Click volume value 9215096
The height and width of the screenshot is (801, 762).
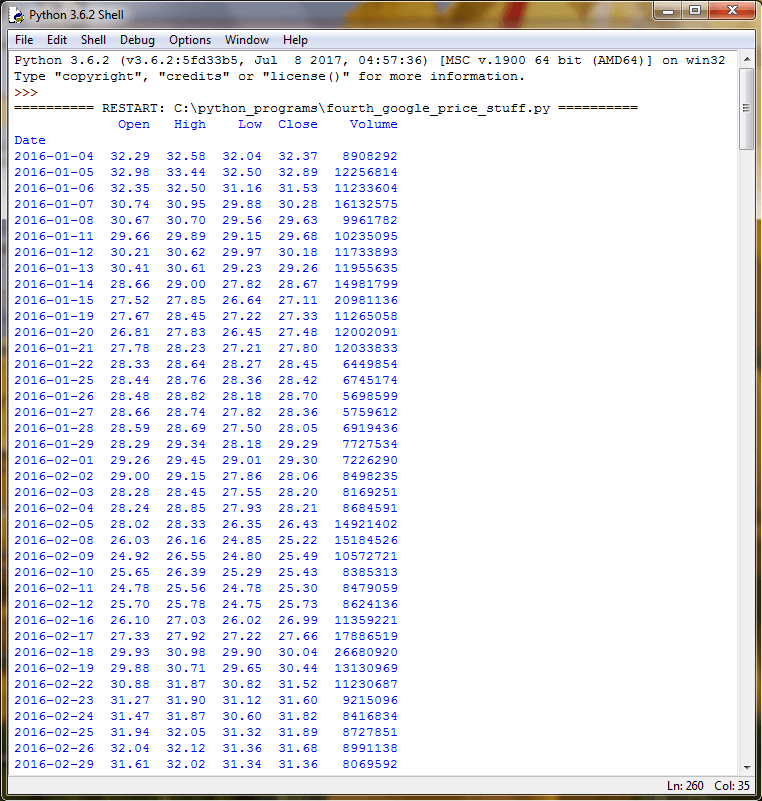(x=370, y=700)
